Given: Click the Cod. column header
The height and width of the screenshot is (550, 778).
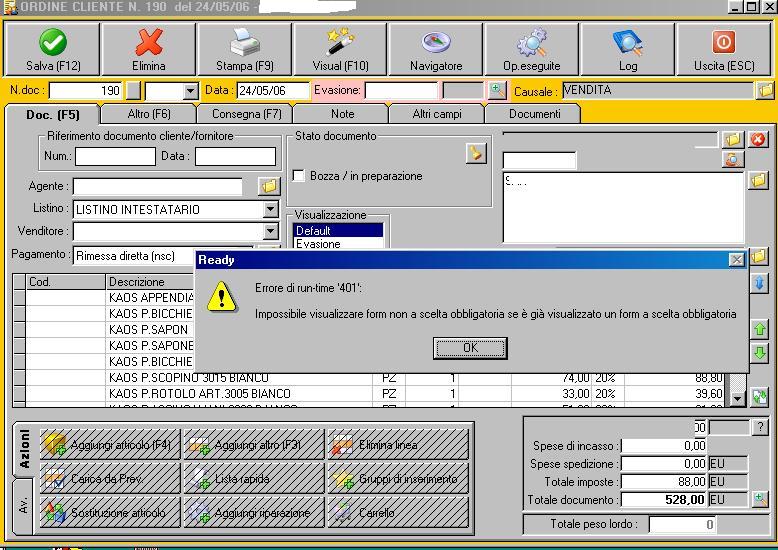Looking at the screenshot, I should [65, 282].
